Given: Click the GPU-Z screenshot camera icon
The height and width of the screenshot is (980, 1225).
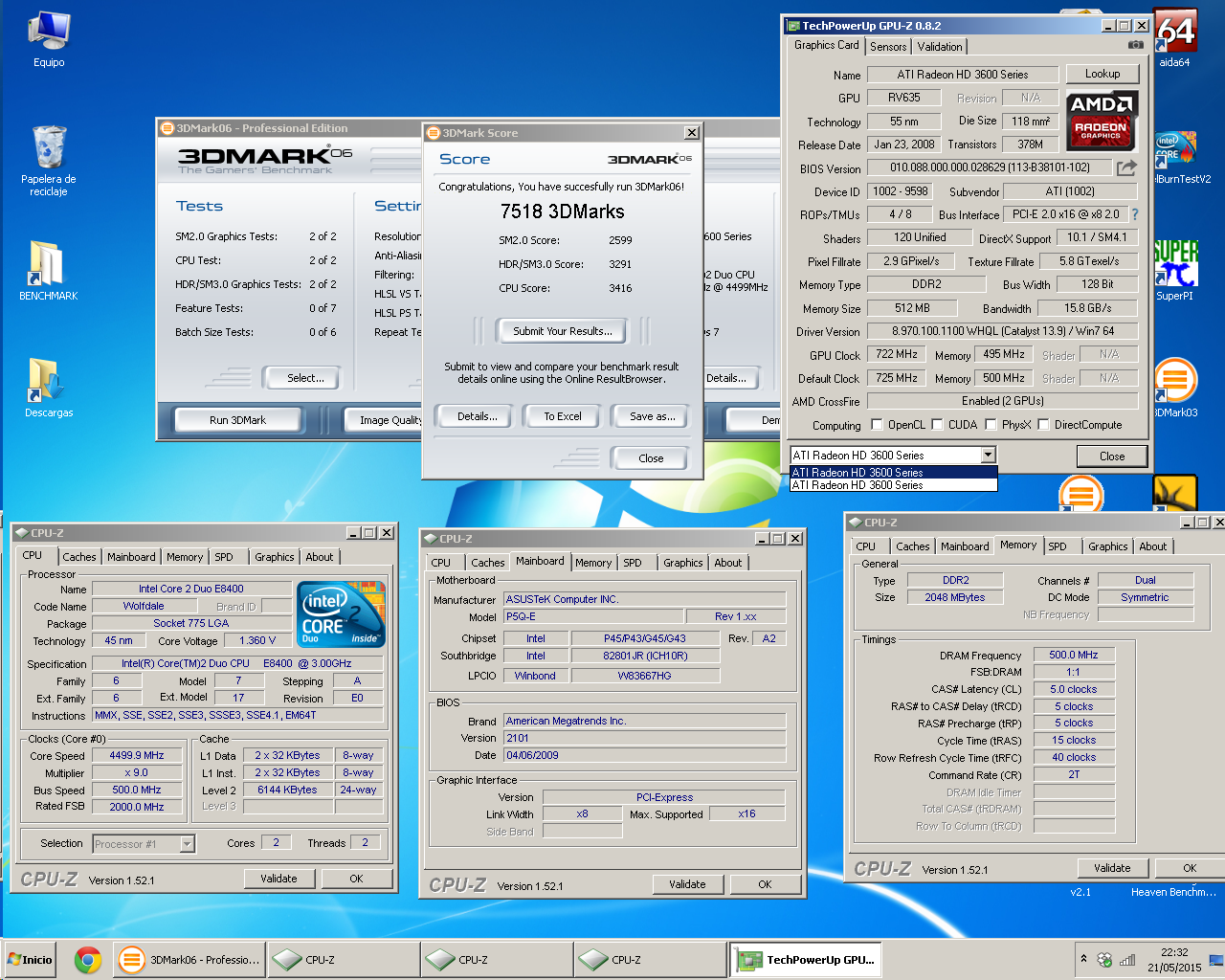Looking at the screenshot, I should (1135, 45).
